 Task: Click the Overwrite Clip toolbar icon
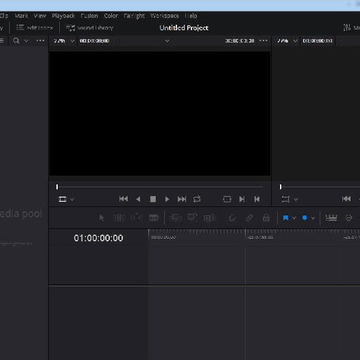(192, 218)
